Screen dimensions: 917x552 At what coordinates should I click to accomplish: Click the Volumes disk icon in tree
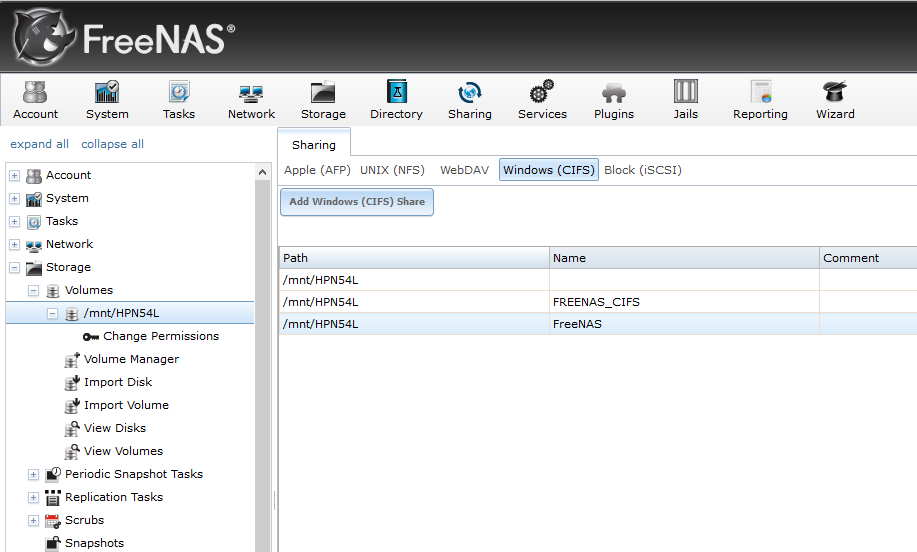(53, 291)
